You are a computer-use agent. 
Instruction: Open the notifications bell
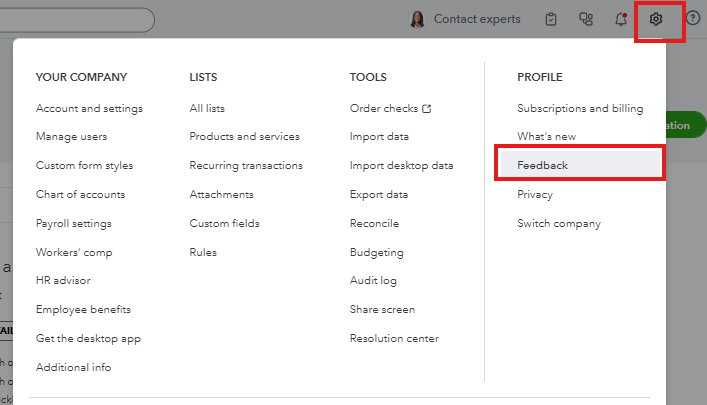(x=621, y=19)
